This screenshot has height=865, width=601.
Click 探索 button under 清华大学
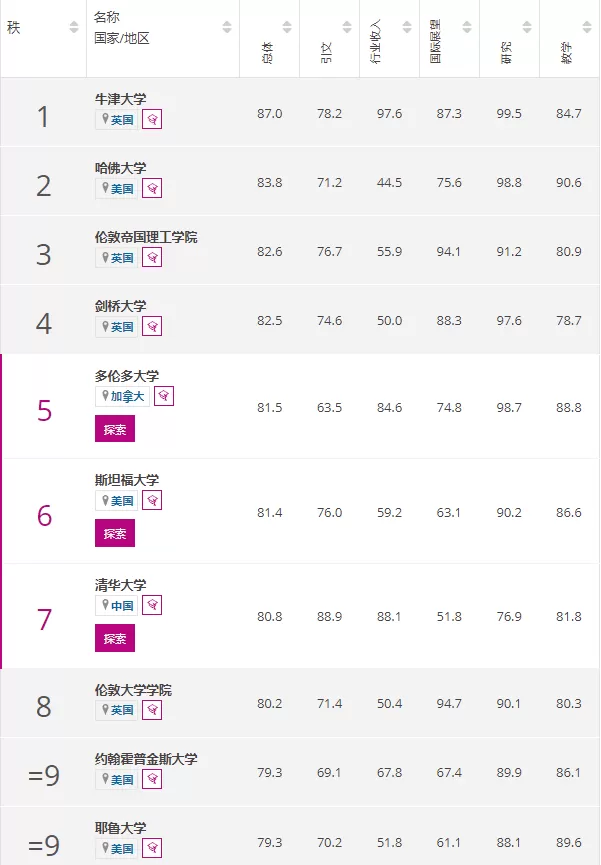click(x=115, y=638)
